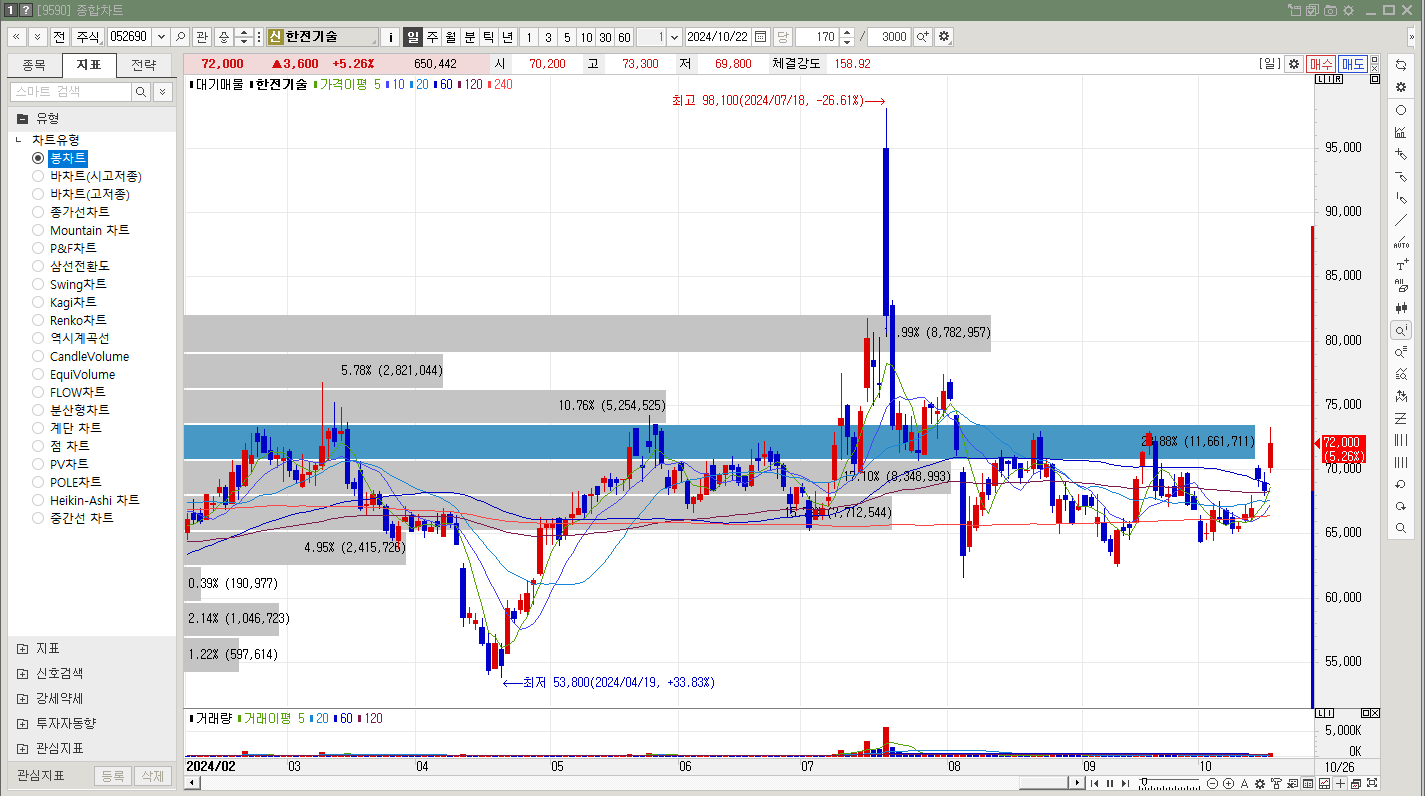Select the text annotation tool (T+)
This screenshot has width=1425, height=796.
click(1401, 265)
